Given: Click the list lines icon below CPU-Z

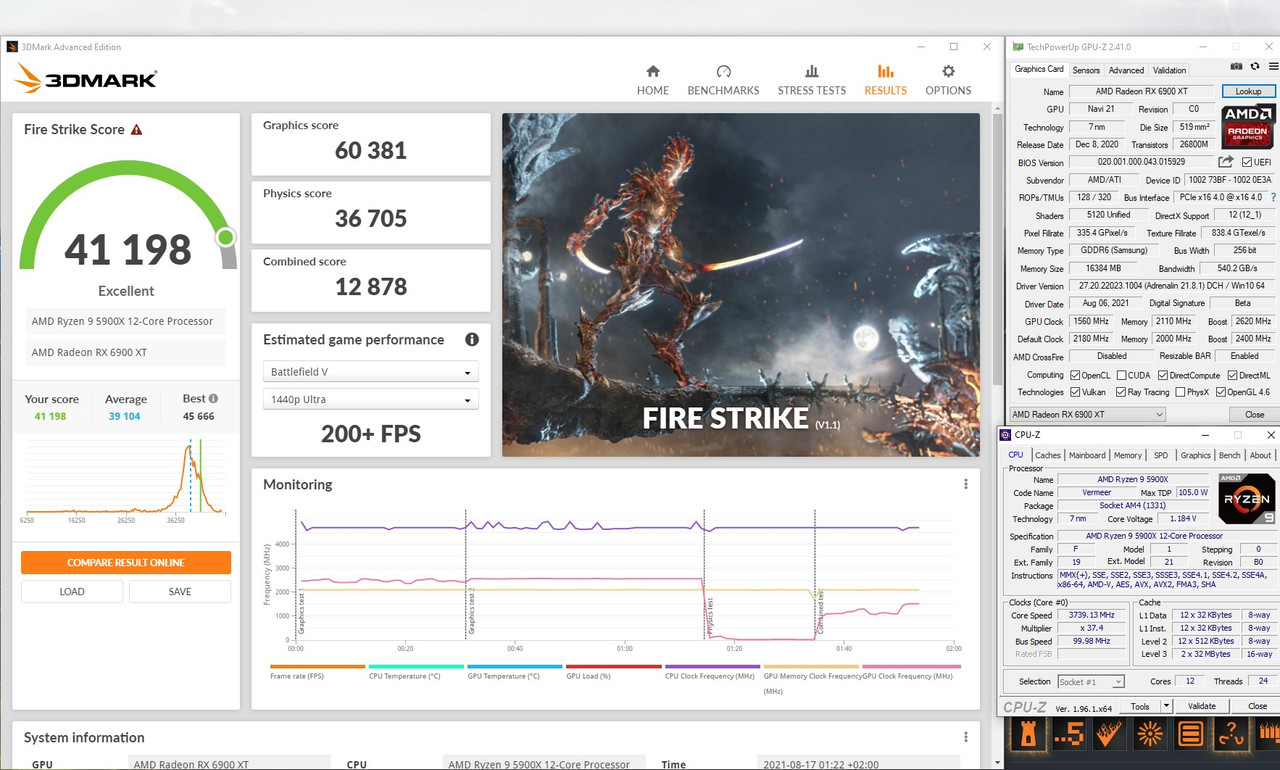Looking at the screenshot, I should [x=1190, y=735].
